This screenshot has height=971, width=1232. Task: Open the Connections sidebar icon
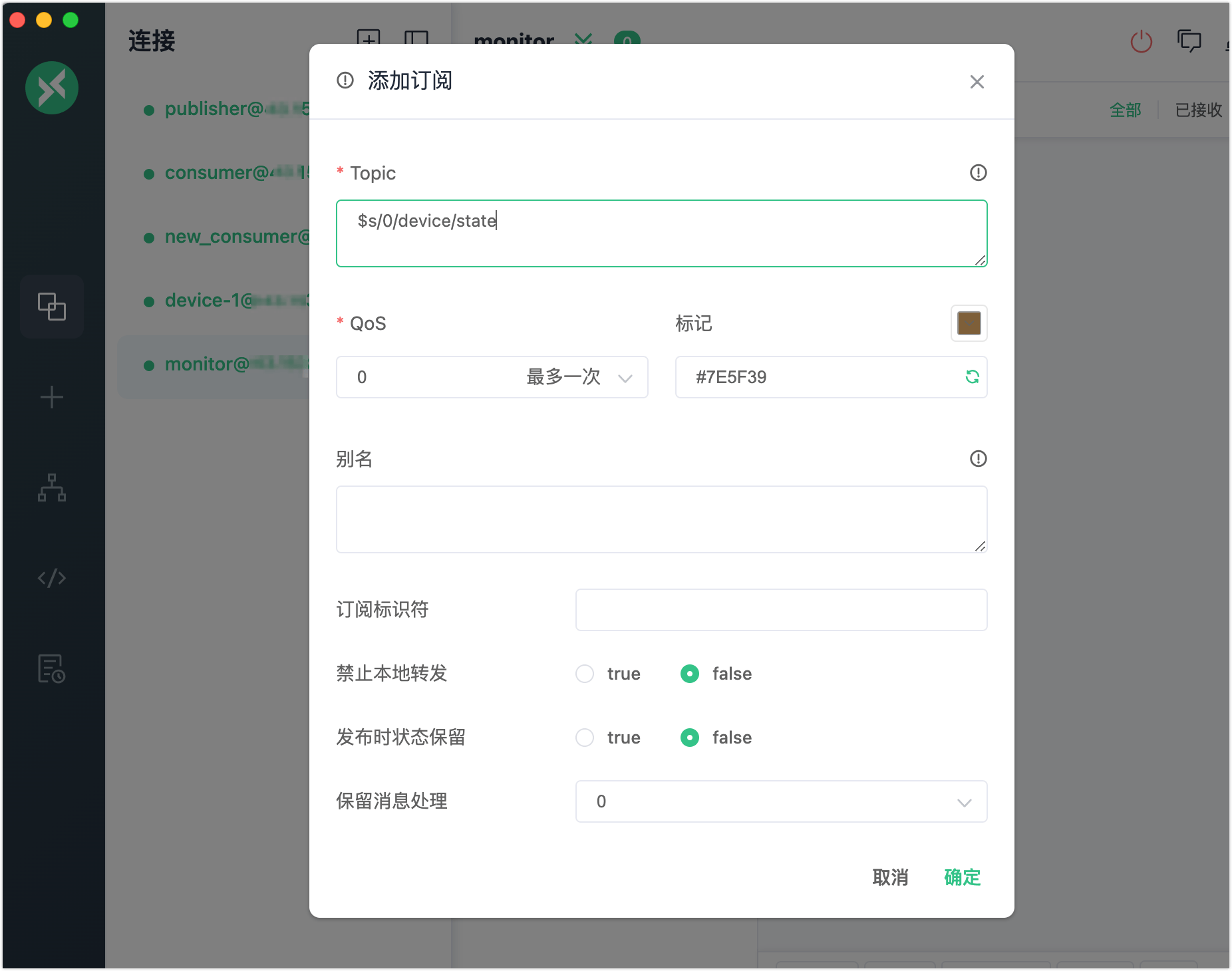[x=52, y=307]
